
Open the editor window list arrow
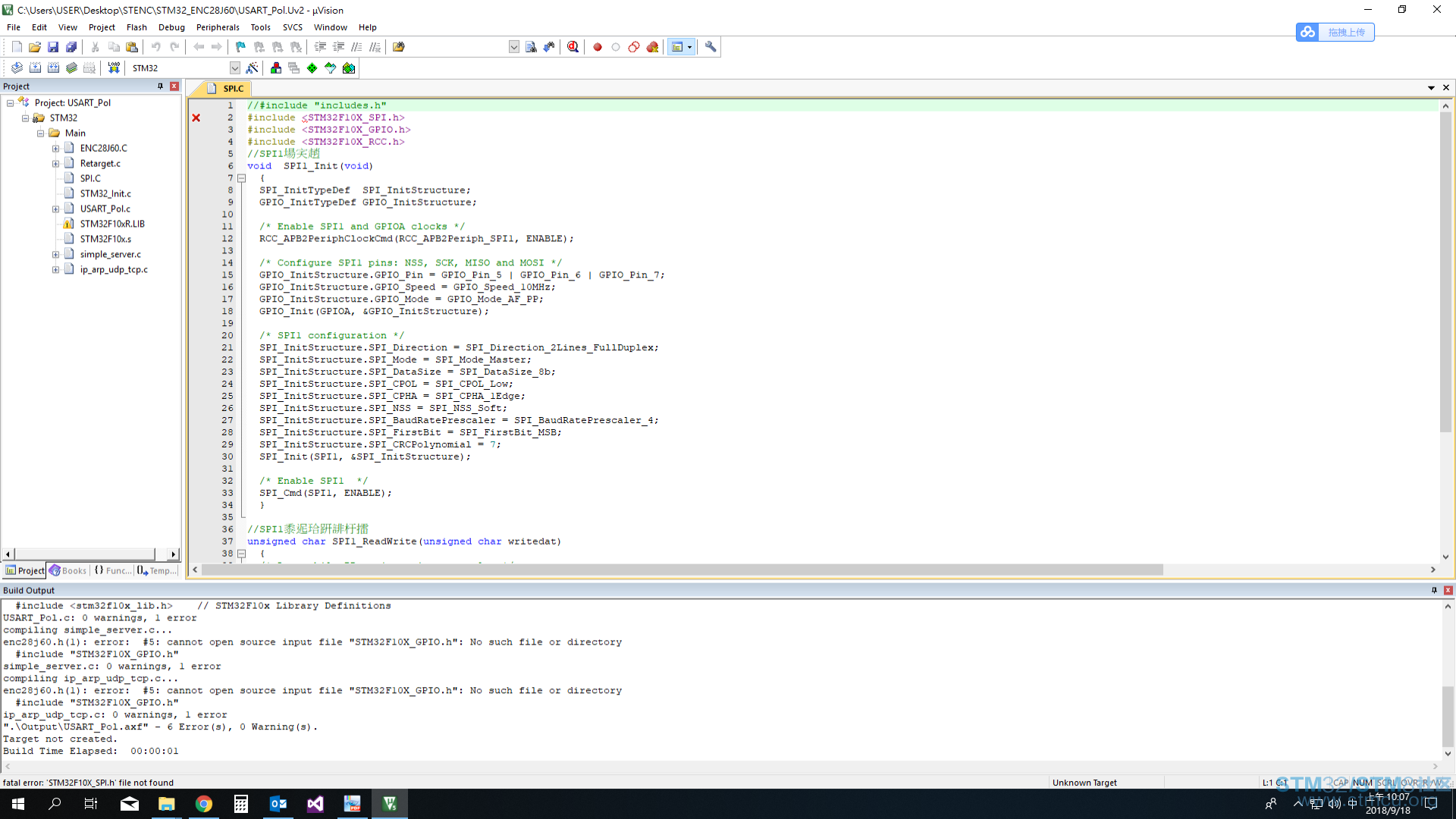coord(1432,88)
